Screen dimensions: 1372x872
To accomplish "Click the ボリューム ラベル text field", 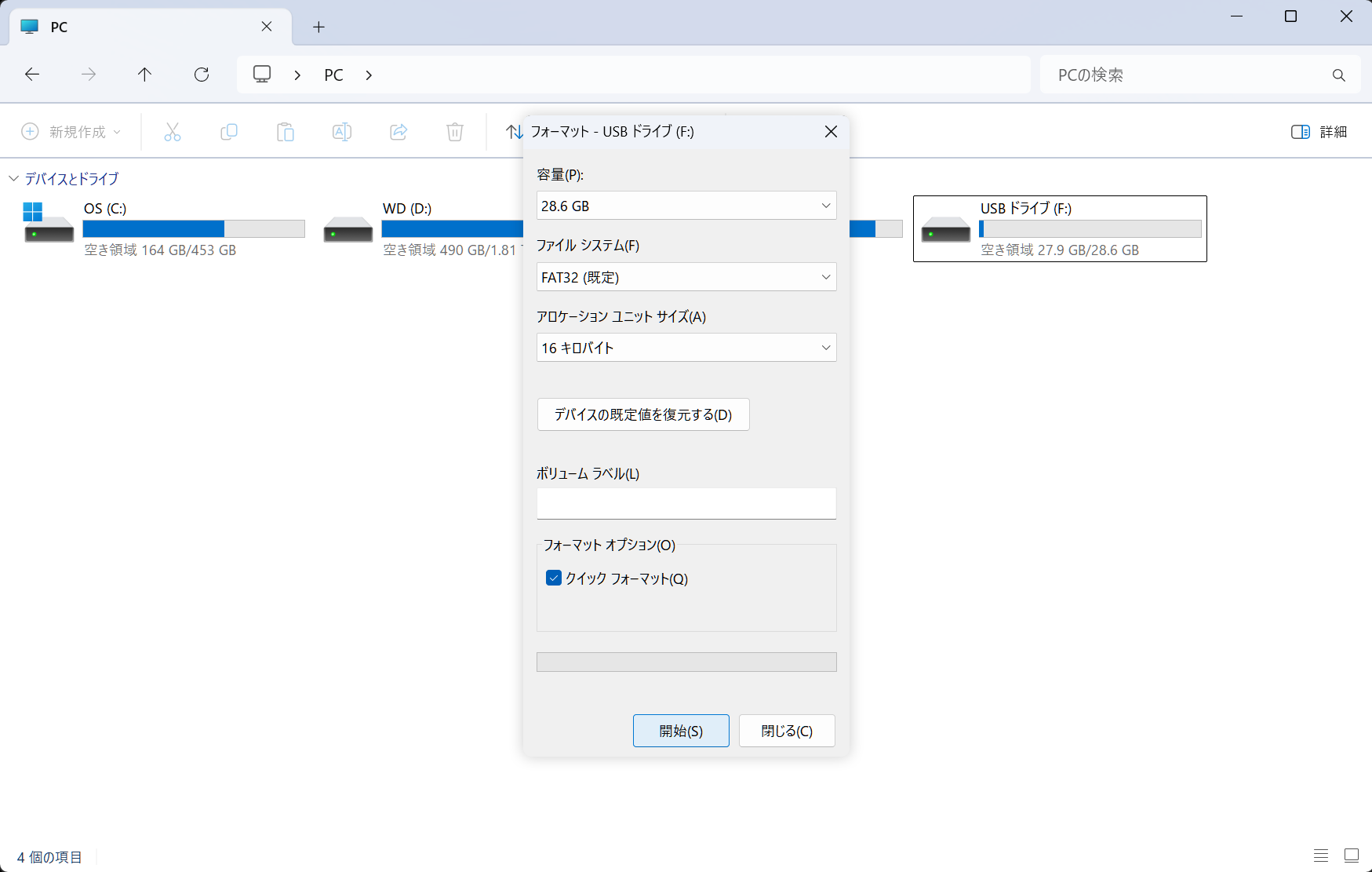I will [686, 503].
